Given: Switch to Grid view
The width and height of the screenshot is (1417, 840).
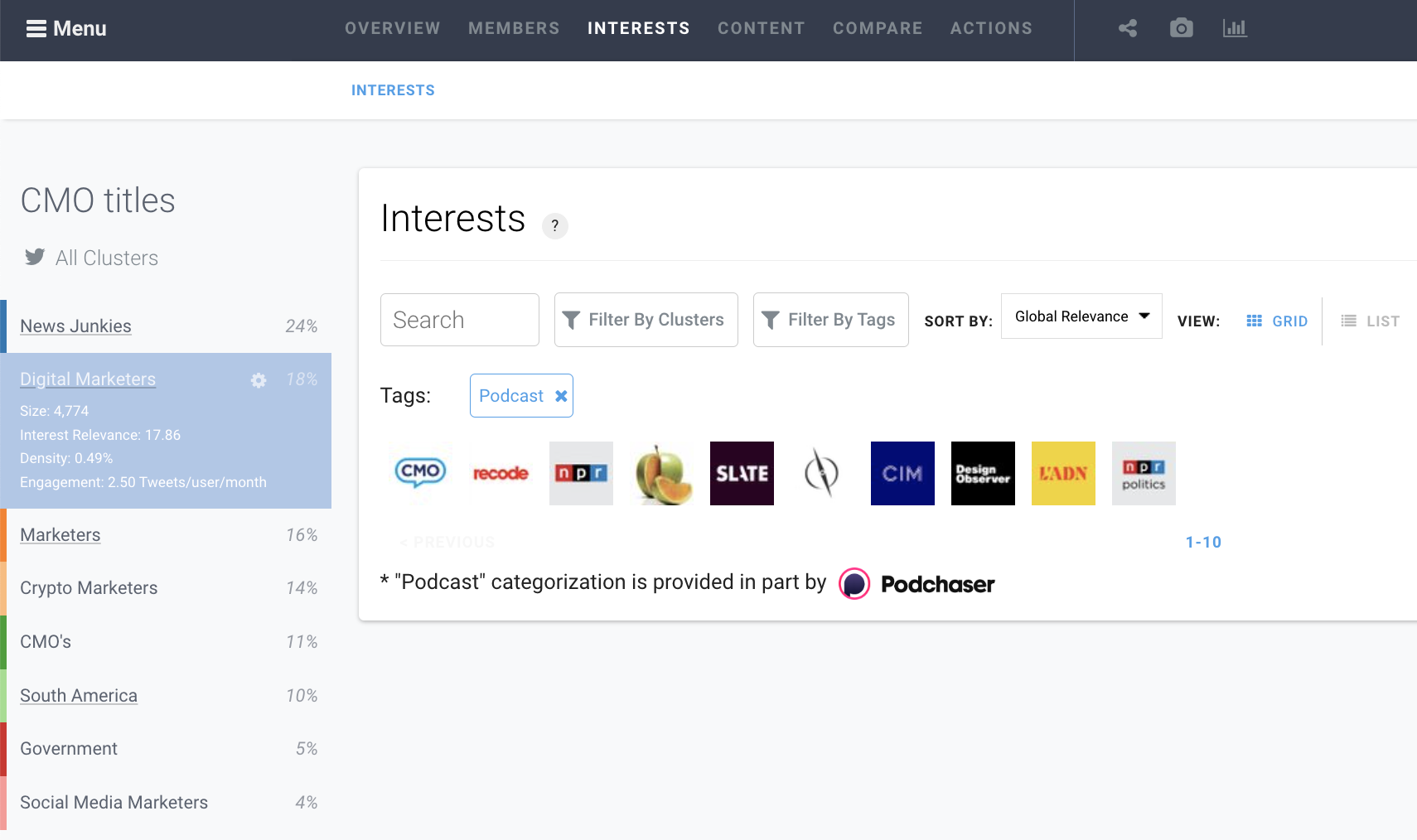Looking at the screenshot, I should (1277, 321).
